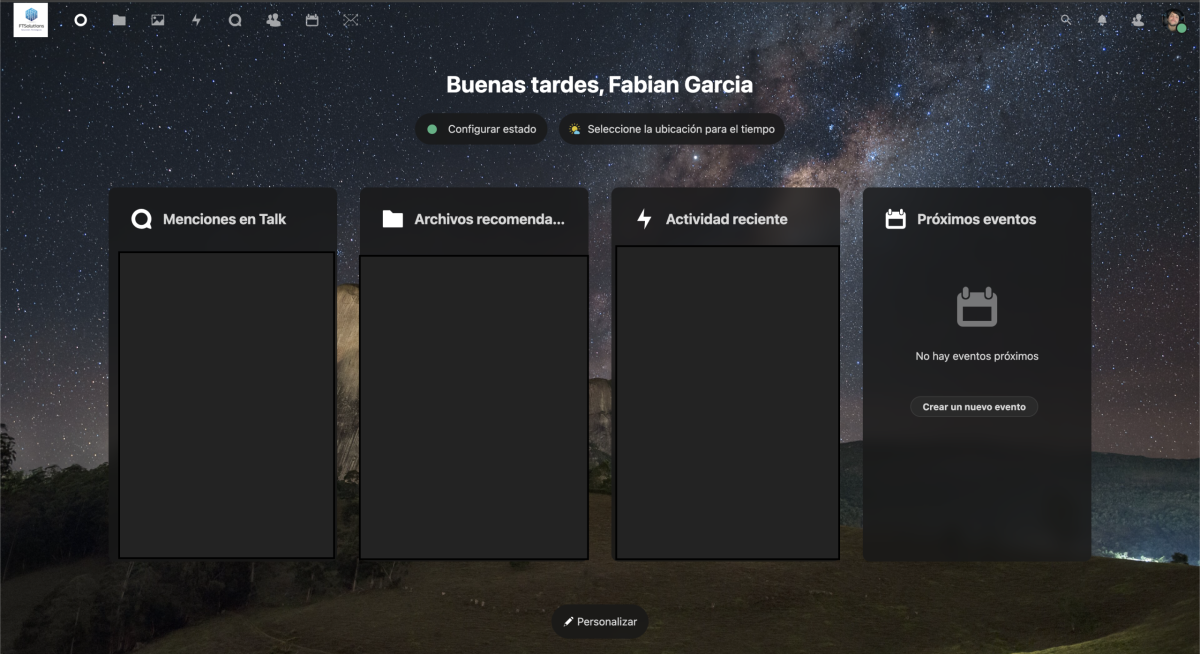Open the Talk chat icon

pyautogui.click(x=235, y=20)
